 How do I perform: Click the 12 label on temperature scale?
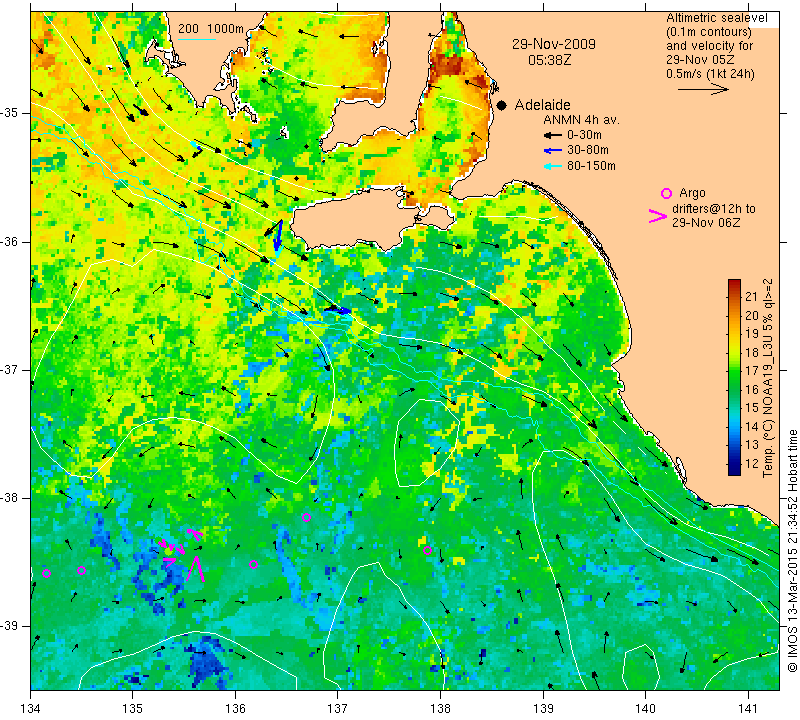[x=752, y=463]
